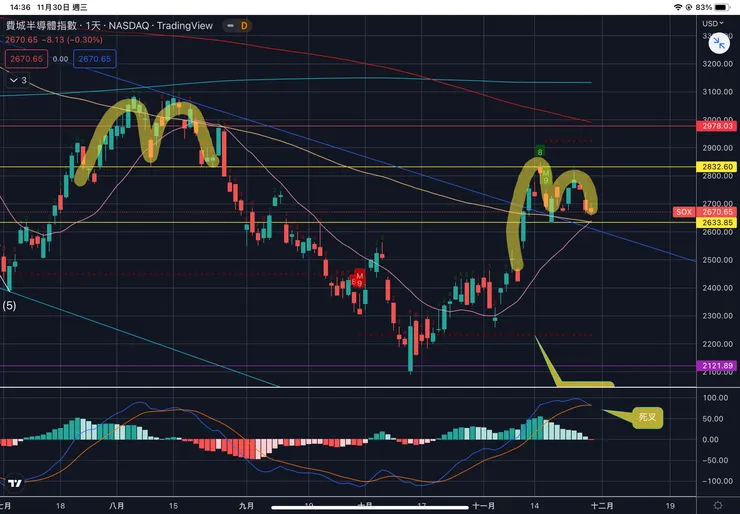Click the orange D badge icon
This screenshot has width=740, height=514.
tap(244, 25)
